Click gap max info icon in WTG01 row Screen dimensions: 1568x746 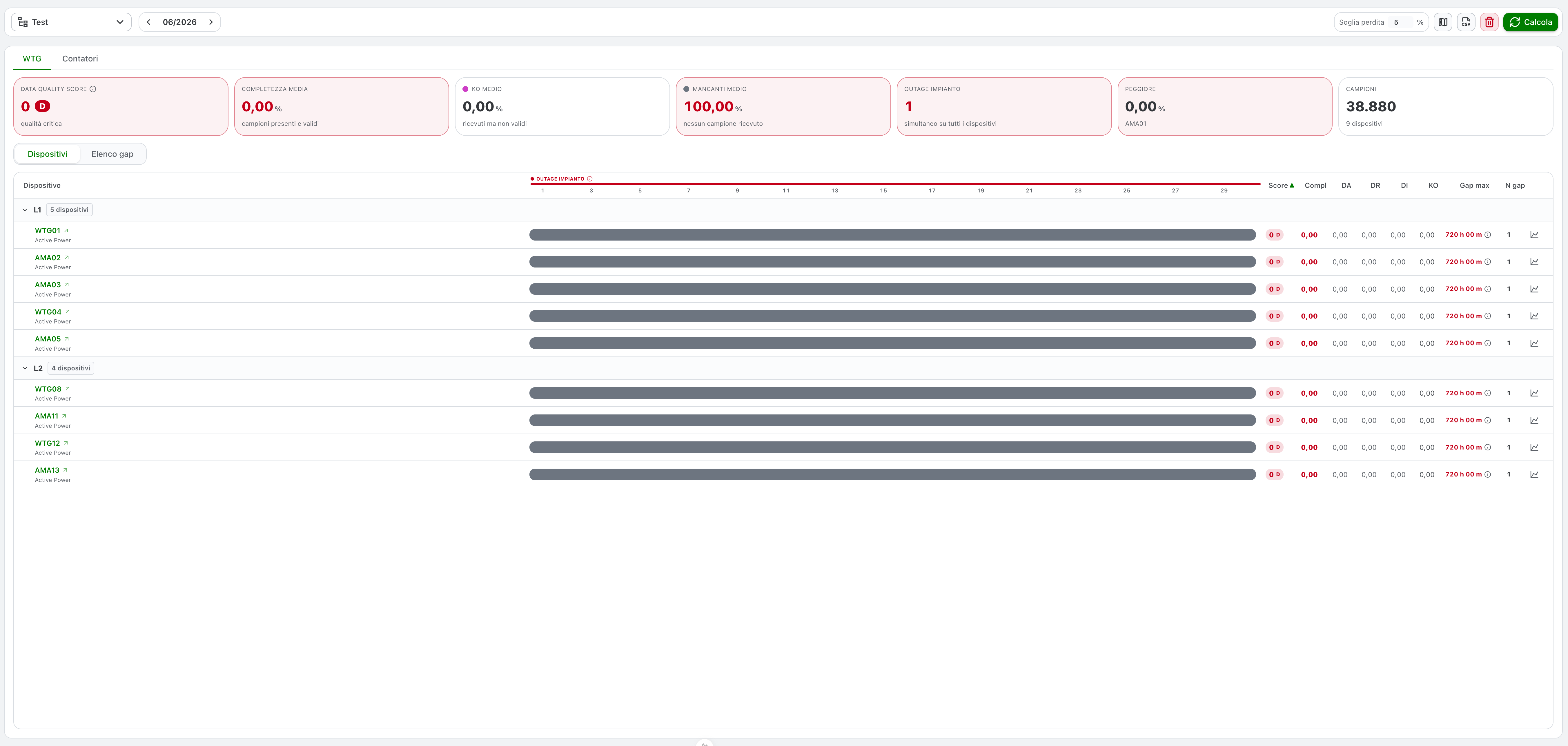click(1488, 235)
